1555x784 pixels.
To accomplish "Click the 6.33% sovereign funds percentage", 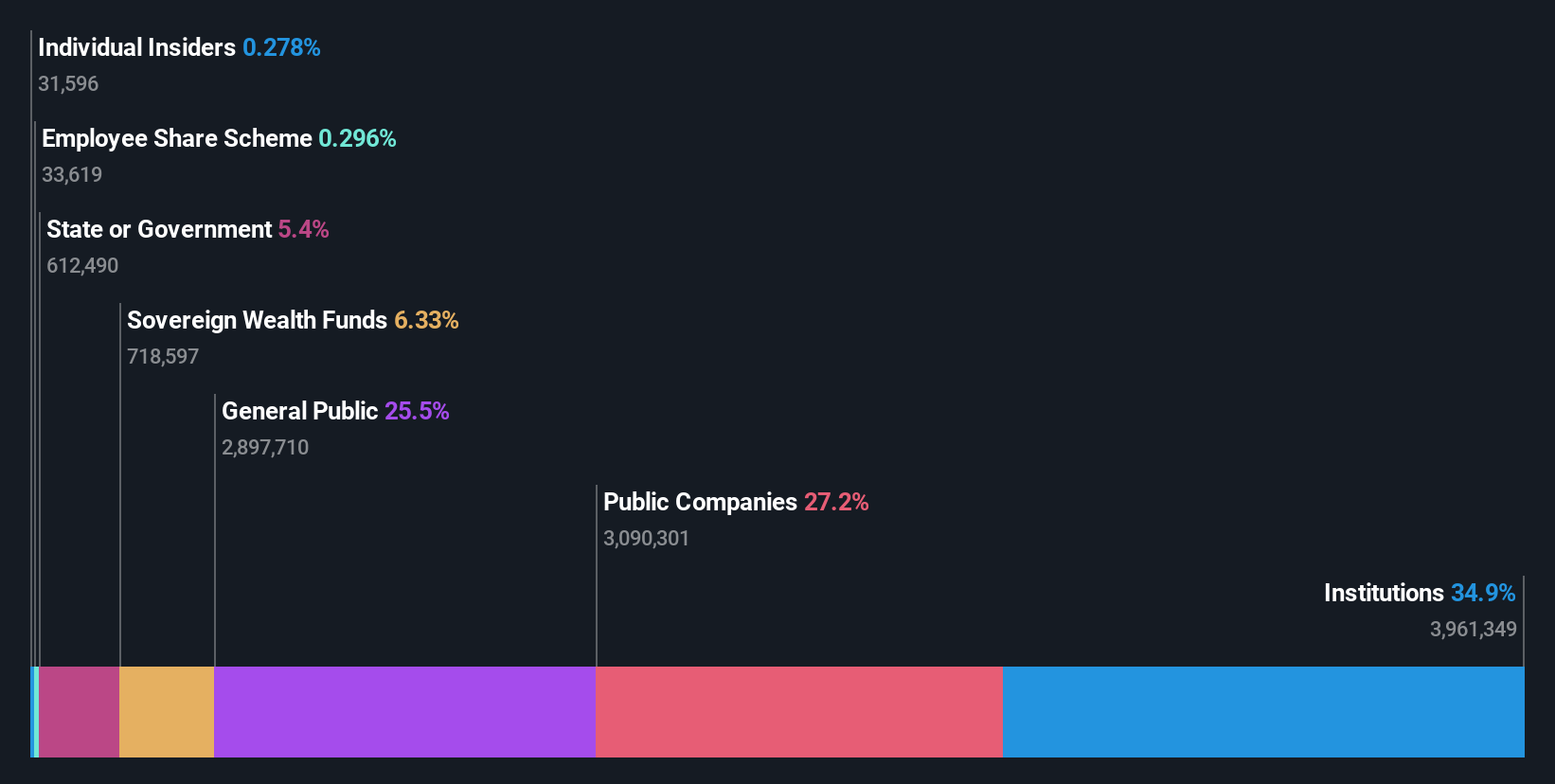I will click(x=426, y=320).
